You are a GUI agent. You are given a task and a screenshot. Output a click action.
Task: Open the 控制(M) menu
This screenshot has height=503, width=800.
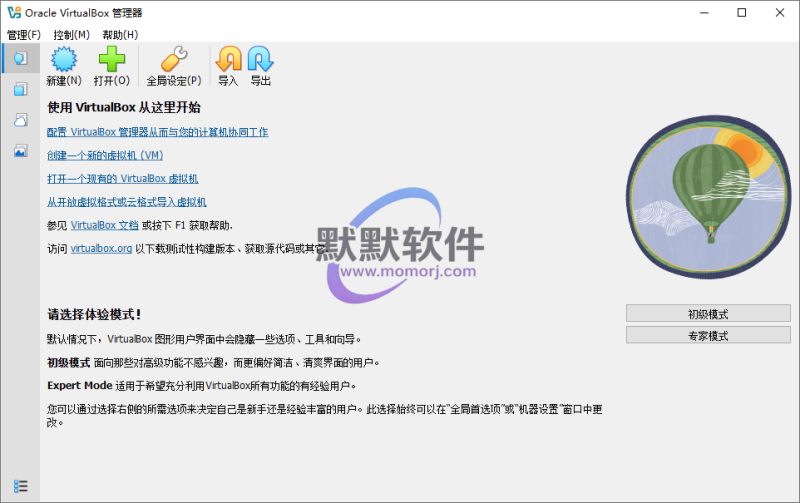(x=71, y=35)
